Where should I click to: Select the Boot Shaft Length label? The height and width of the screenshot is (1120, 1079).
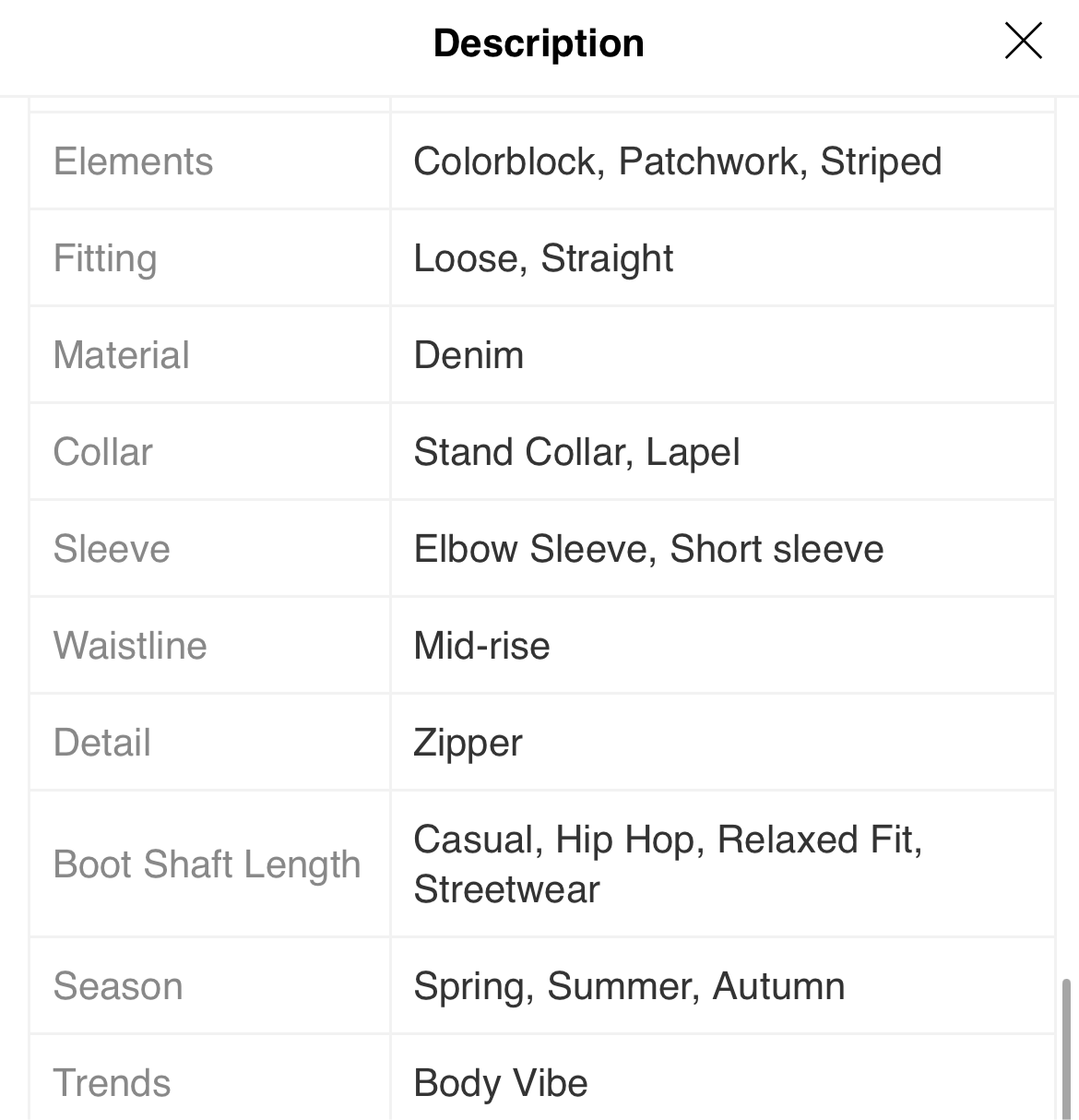[207, 864]
